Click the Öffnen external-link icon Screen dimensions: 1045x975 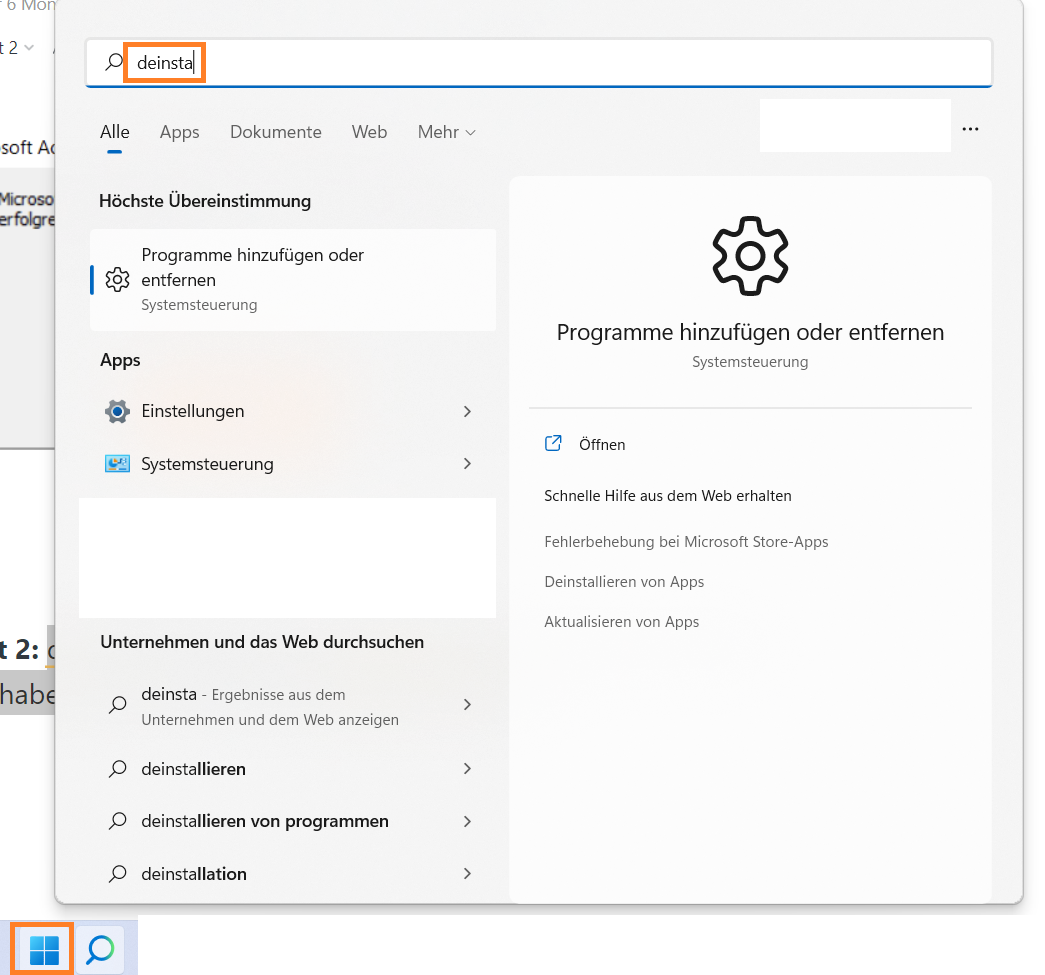tap(553, 444)
